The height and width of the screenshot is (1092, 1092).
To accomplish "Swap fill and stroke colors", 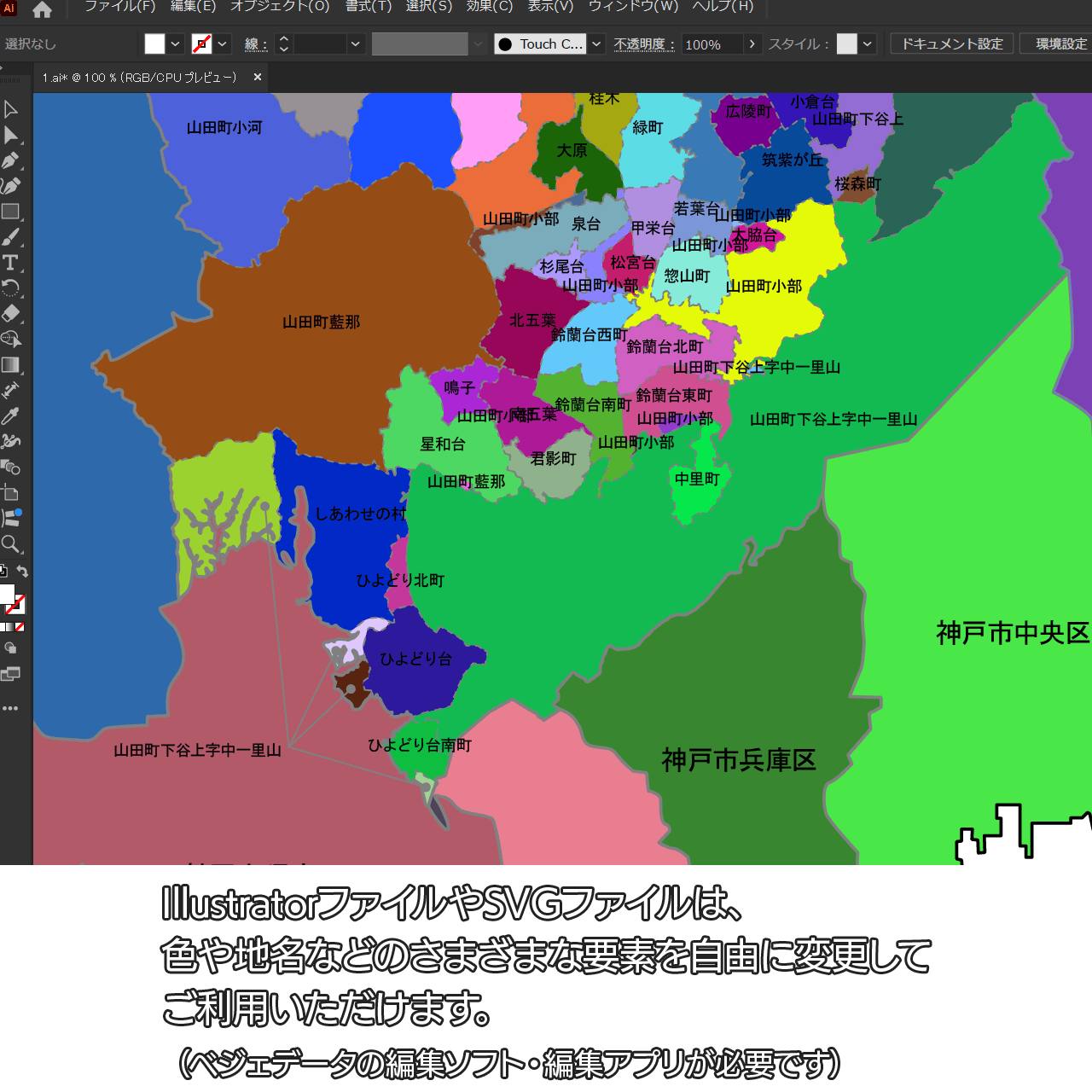I will pyautogui.click(x=23, y=572).
